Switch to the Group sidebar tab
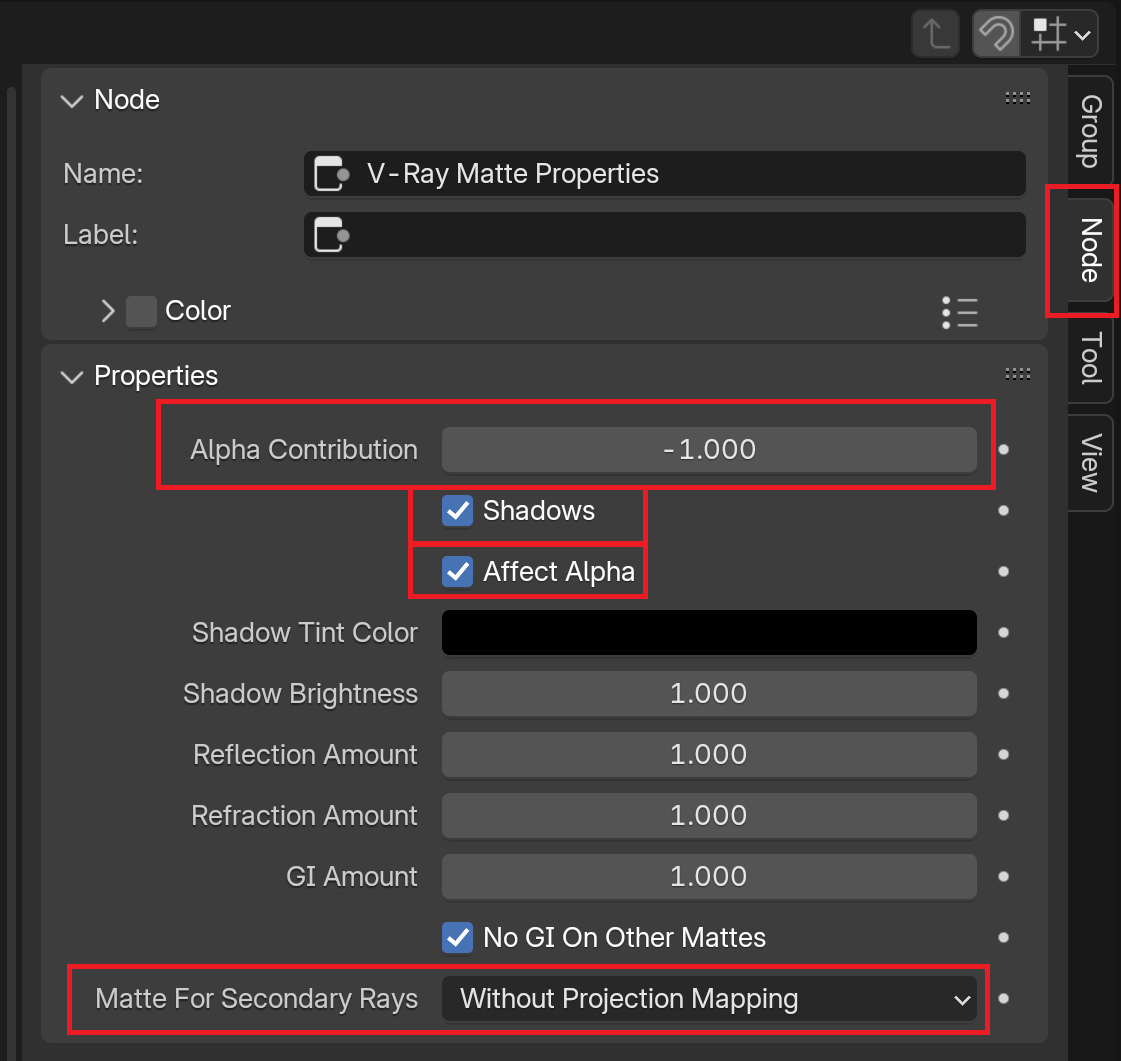 (x=1090, y=131)
